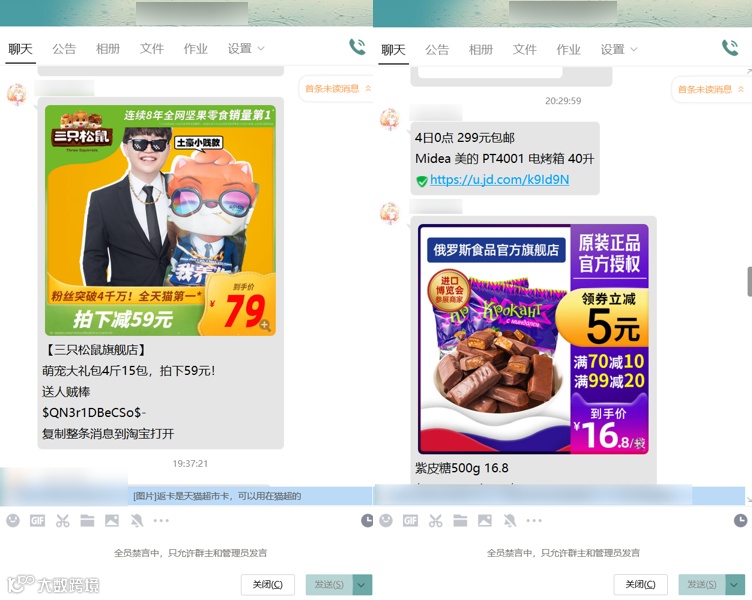Open GIF selector in right chat window
Image resolution: width=752 pixels, height=600 pixels.
point(411,520)
